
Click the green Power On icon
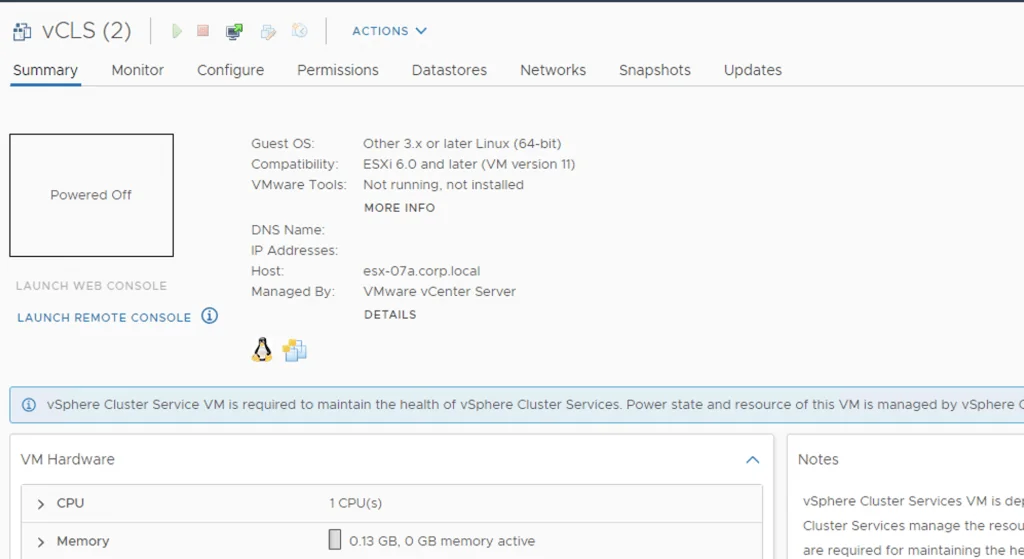[176, 31]
